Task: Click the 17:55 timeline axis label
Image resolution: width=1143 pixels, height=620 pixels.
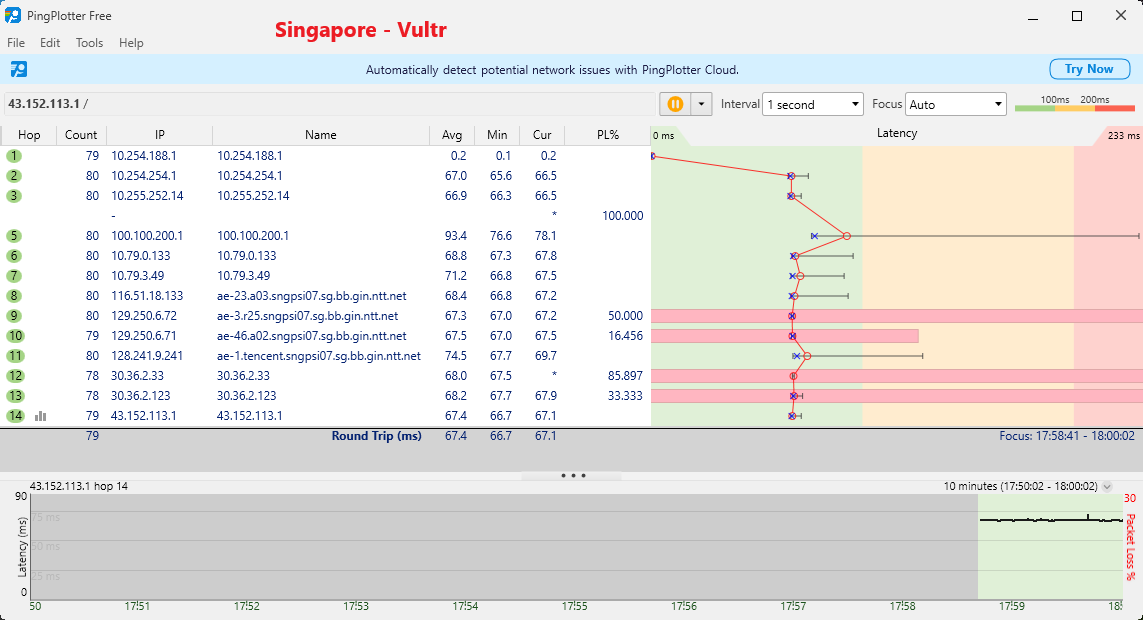Action: (574, 606)
